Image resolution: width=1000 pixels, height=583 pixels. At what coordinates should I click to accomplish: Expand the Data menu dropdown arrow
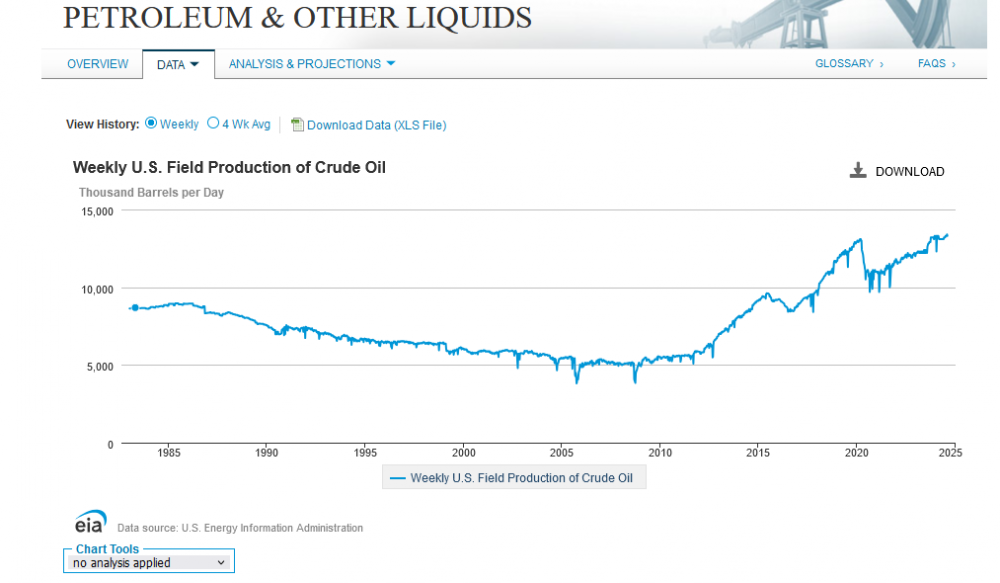tap(195, 64)
